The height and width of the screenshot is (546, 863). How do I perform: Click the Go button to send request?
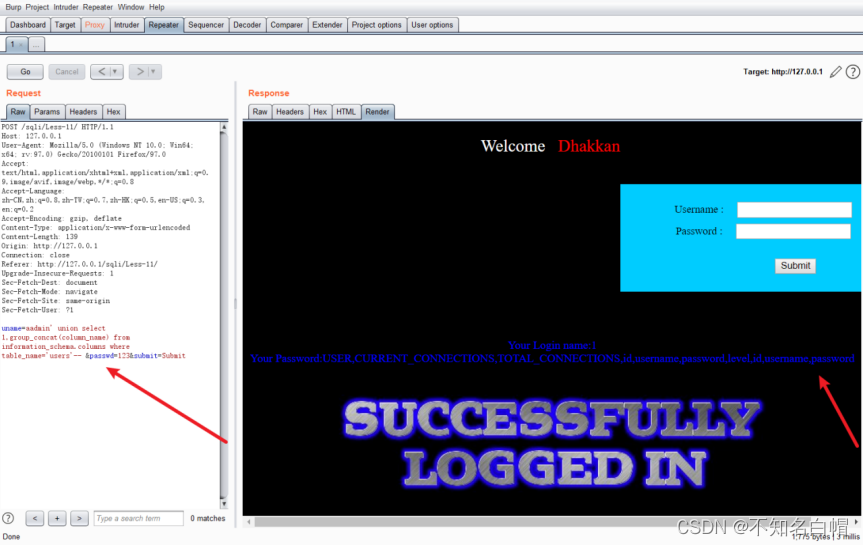point(25,72)
